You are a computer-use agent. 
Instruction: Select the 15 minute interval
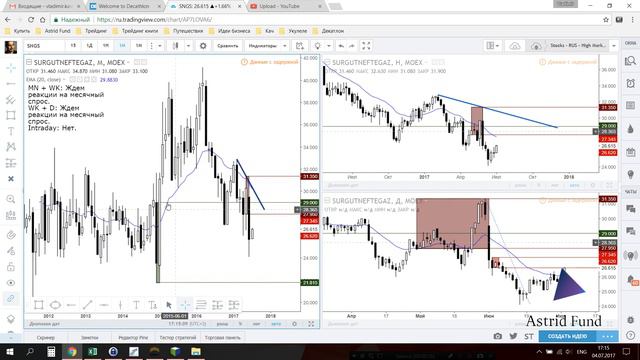73,46
